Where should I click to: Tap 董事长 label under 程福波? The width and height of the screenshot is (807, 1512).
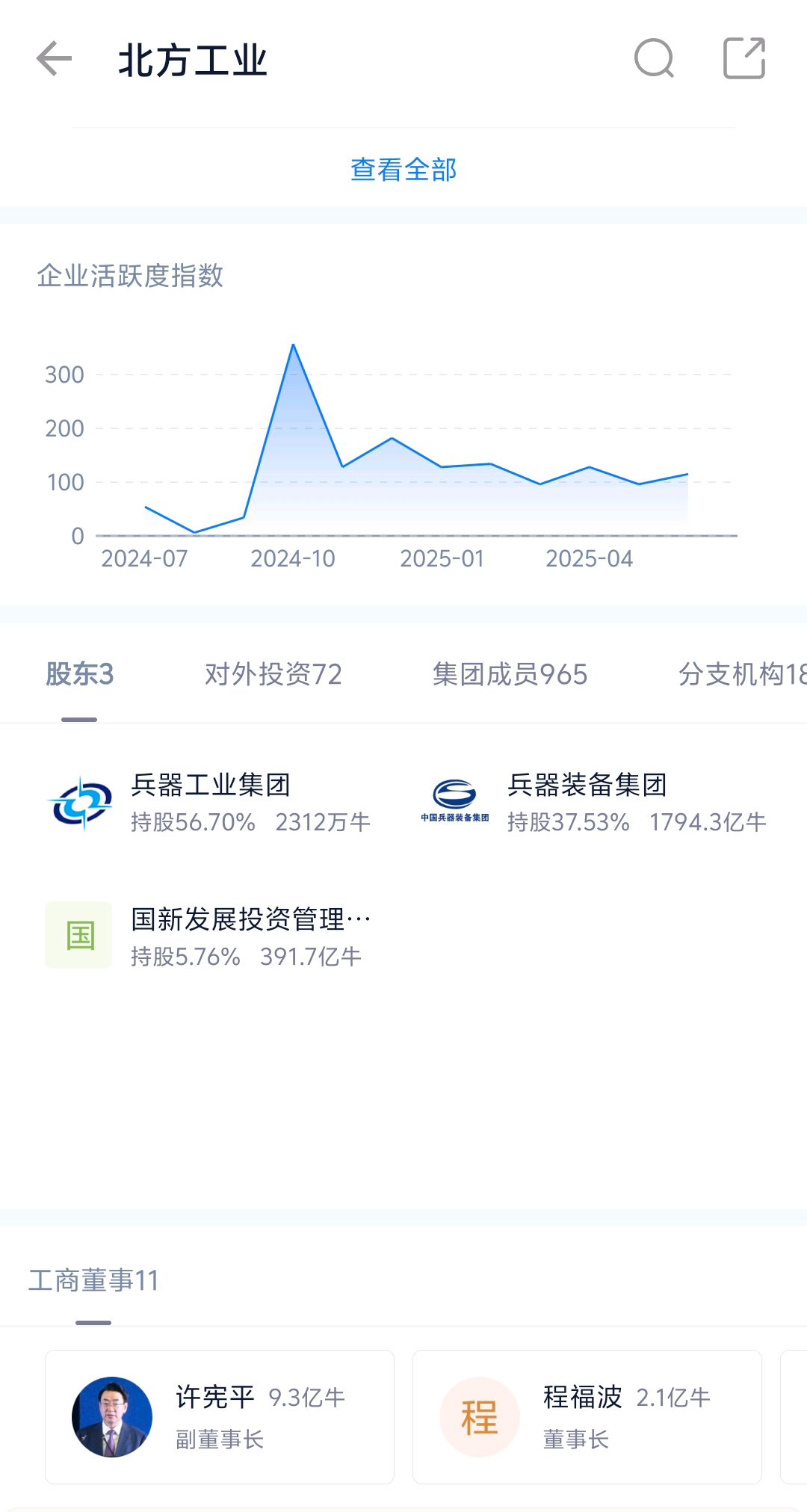point(576,1440)
